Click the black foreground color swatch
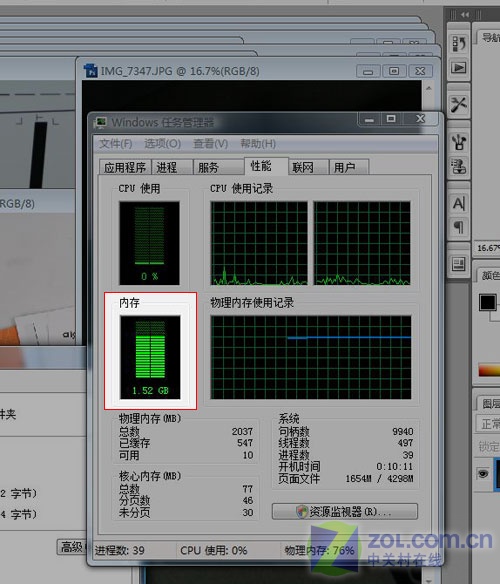500x584 pixels. tap(488, 302)
